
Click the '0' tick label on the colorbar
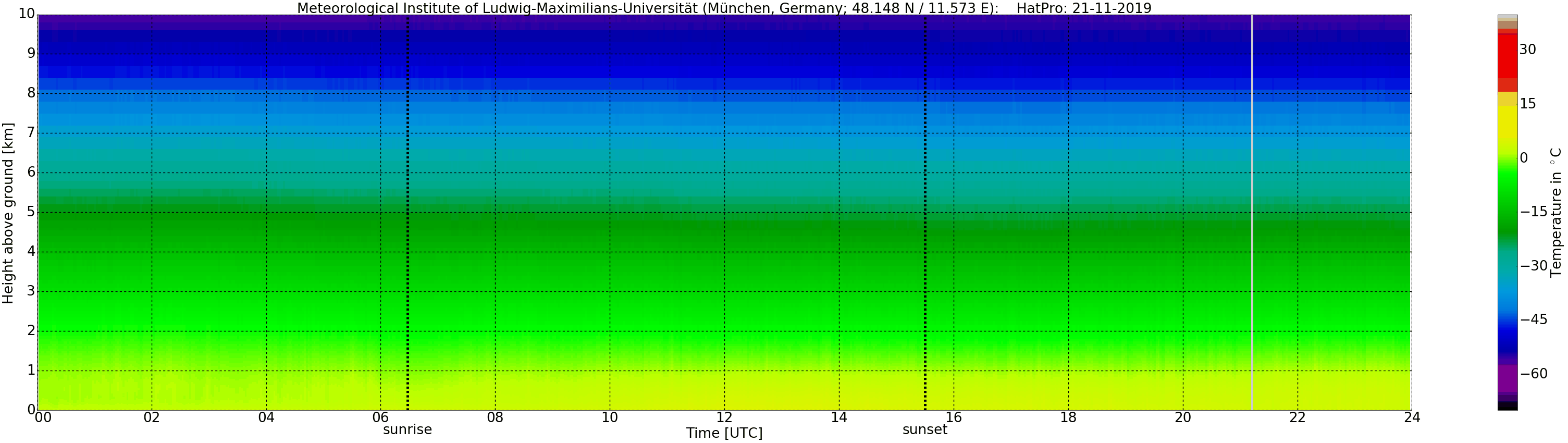pos(1524,158)
